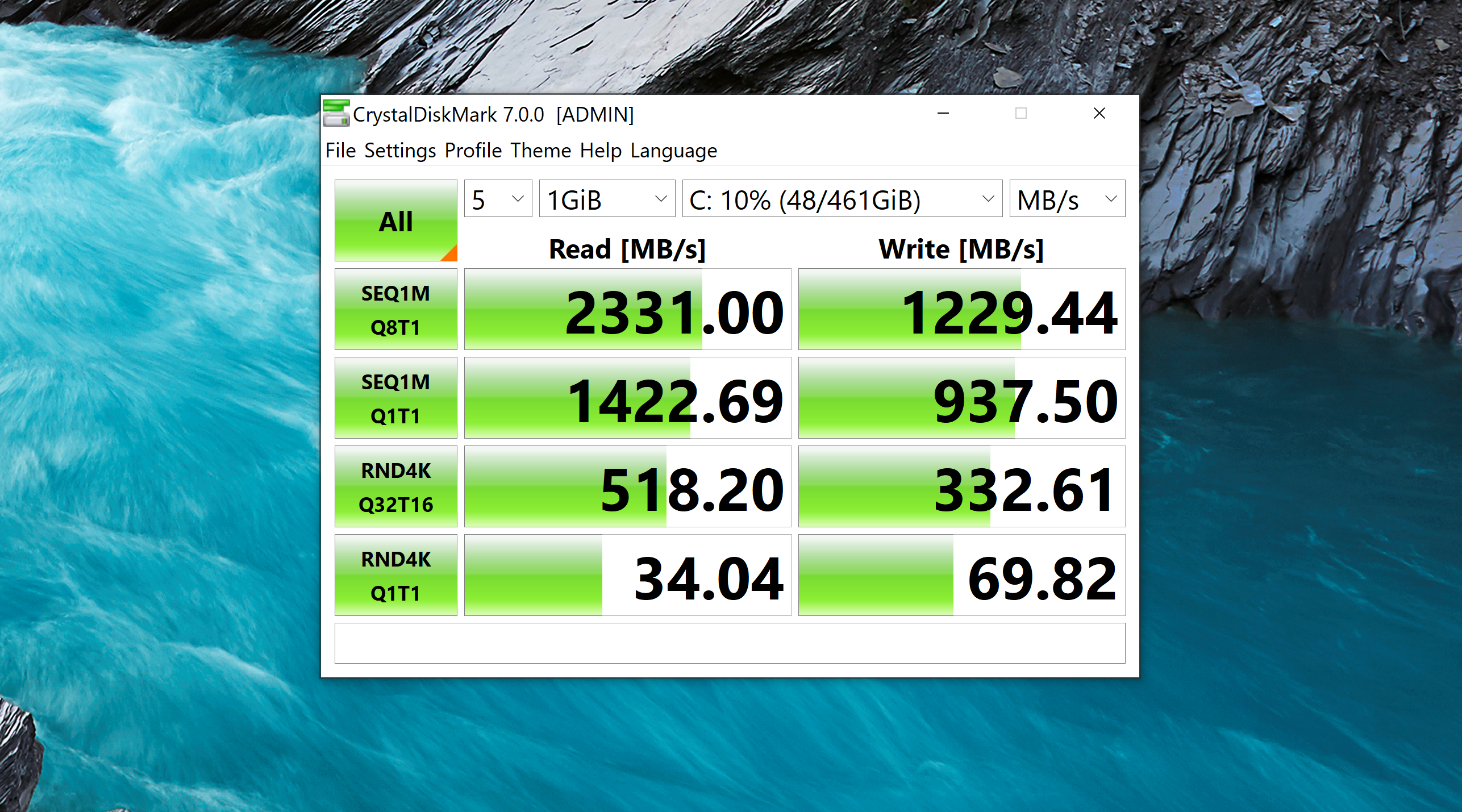Open the Profile menu
Screen dimensions: 1462x812
pos(473,151)
